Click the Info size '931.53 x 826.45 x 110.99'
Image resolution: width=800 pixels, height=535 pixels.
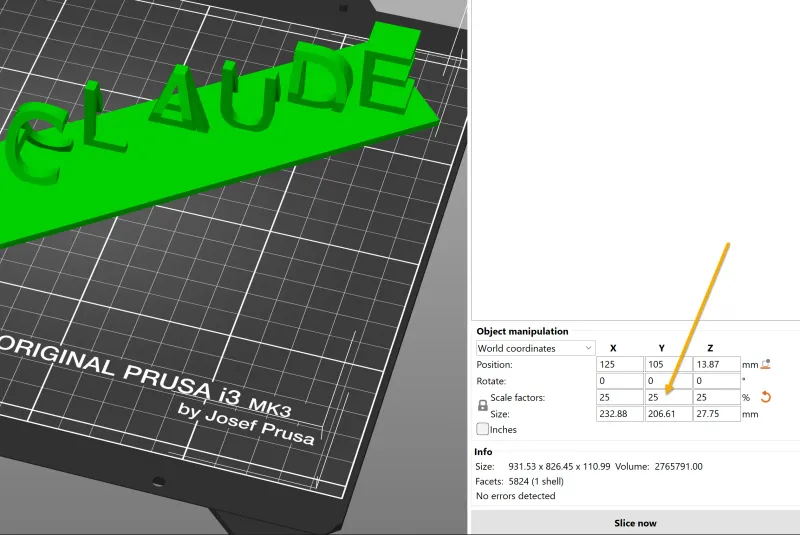click(x=559, y=466)
